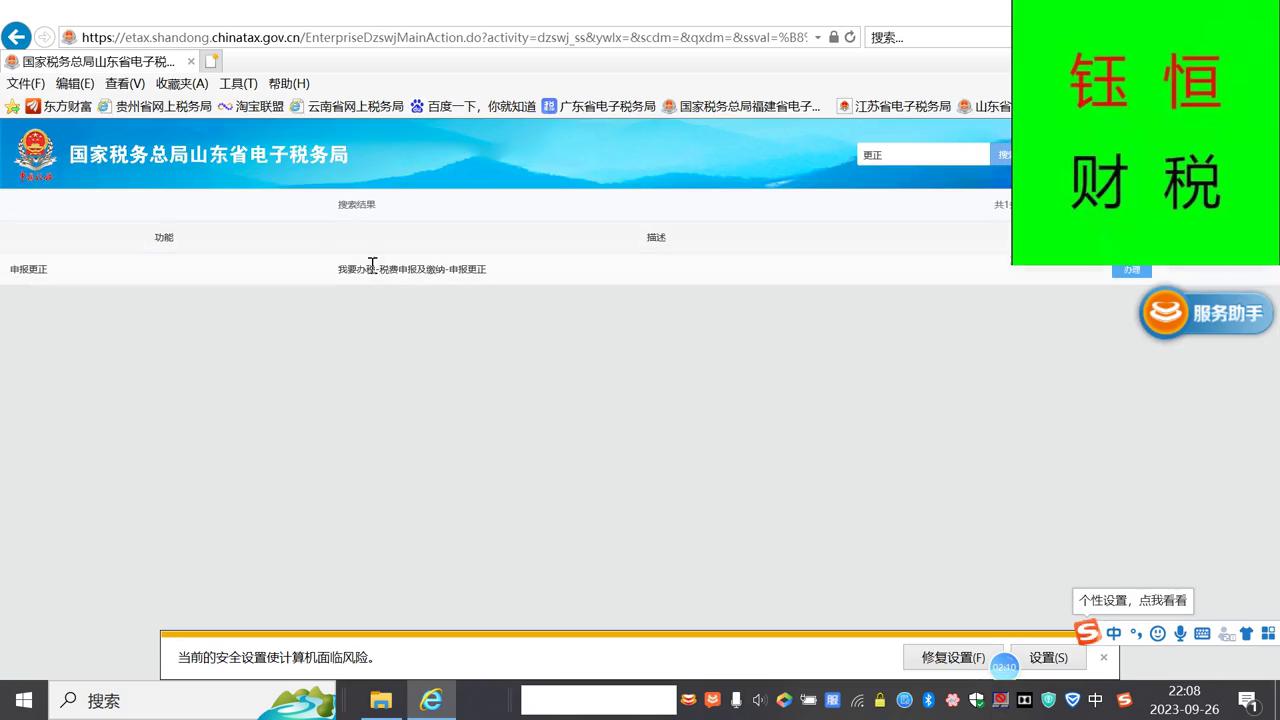Open the Sogou soft keyboard
Screen dimensions: 1280x720
[x=1202, y=633]
